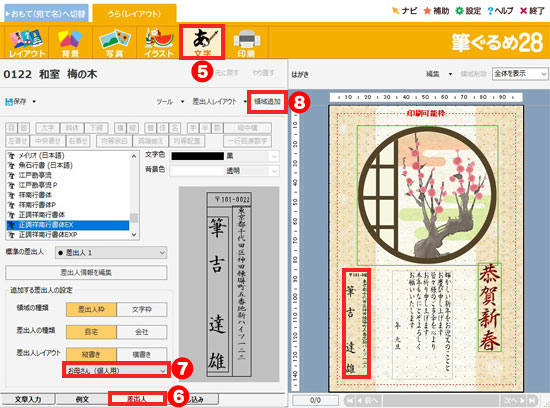Open 差出人レイアウト menu

coord(219,102)
